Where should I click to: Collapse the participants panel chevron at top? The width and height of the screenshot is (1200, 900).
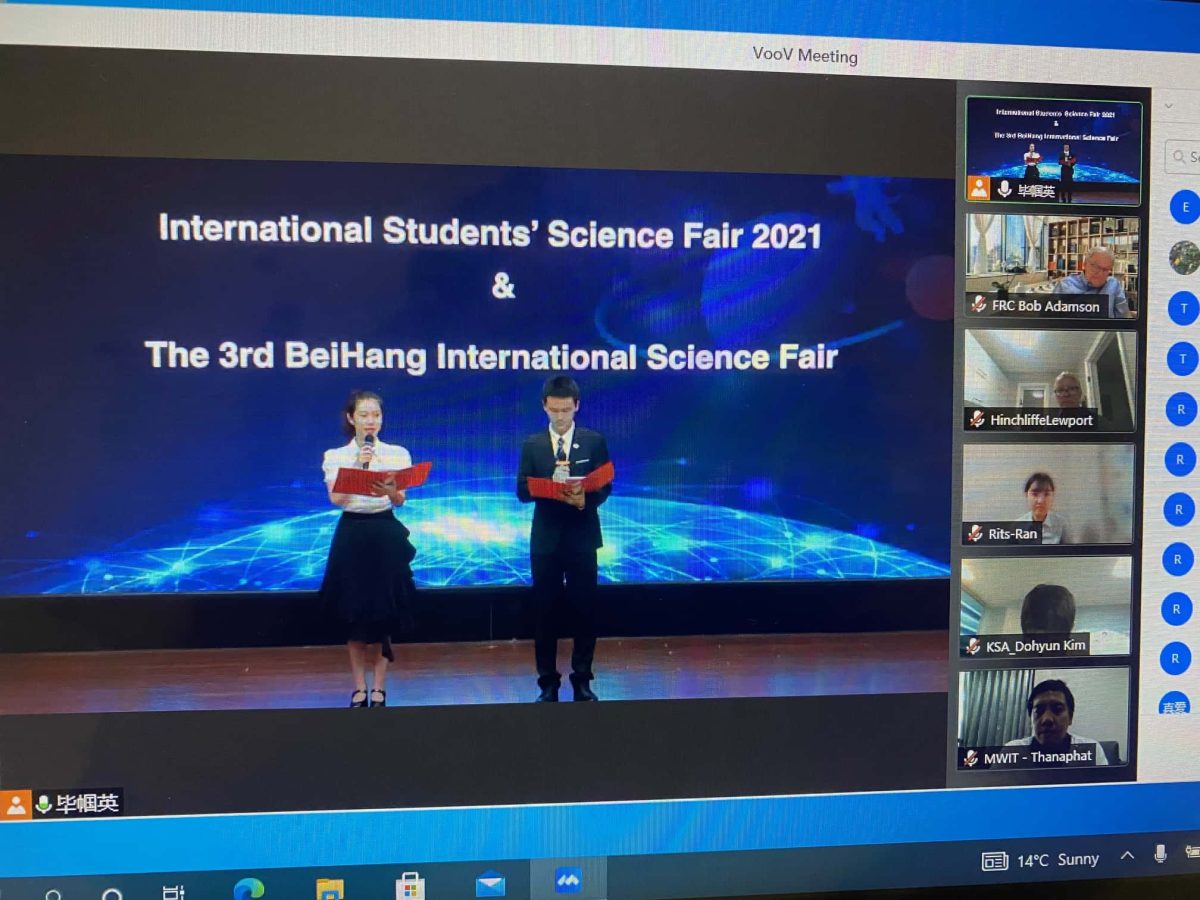(x=1169, y=105)
